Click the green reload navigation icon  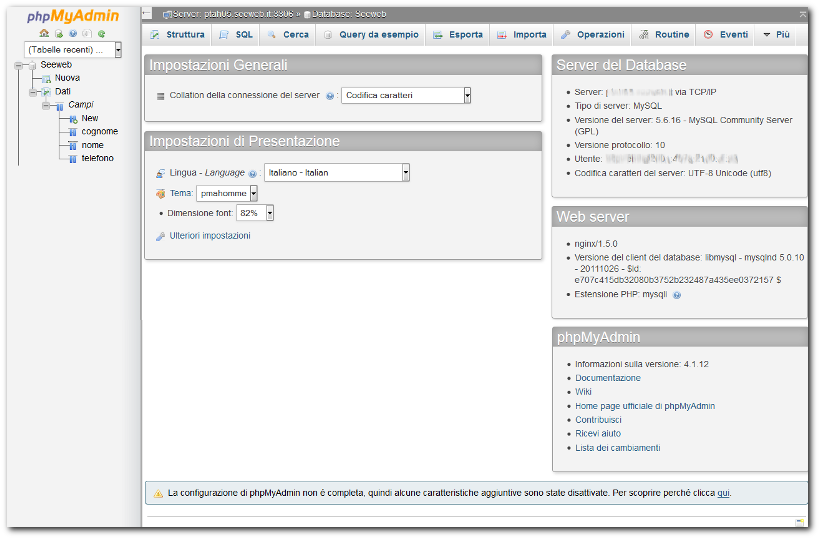pyautogui.click(x=101, y=33)
